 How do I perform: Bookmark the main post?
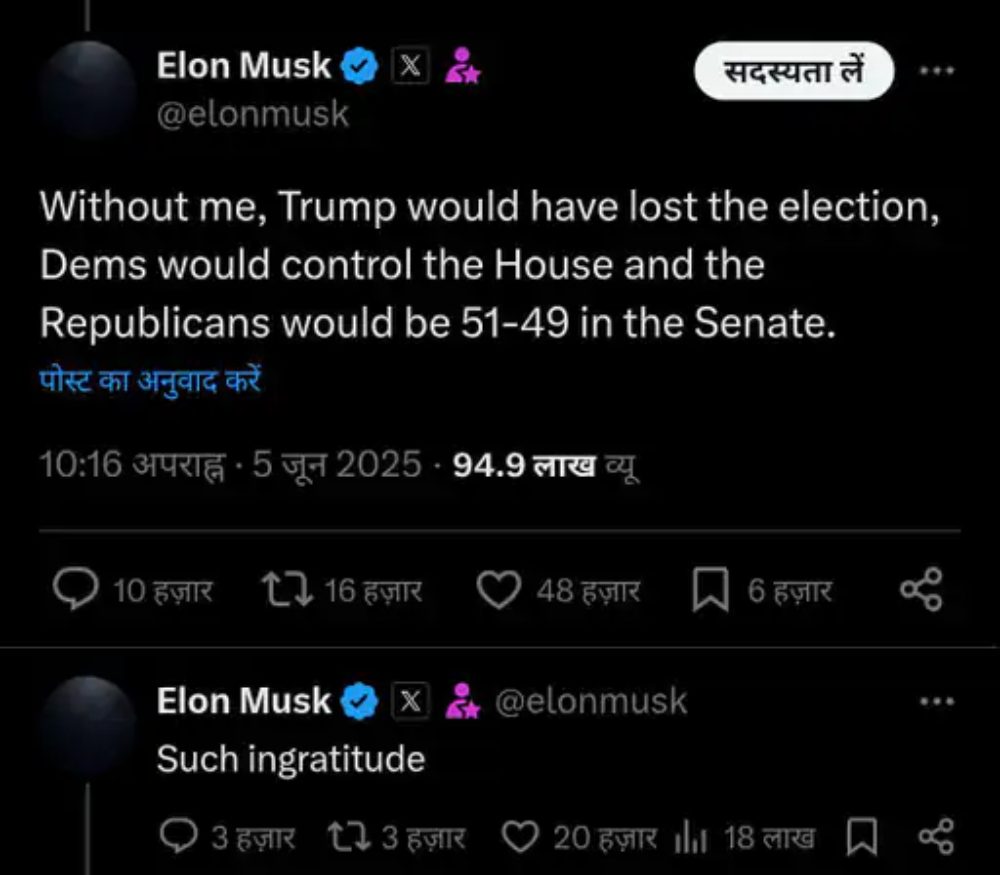(x=709, y=591)
